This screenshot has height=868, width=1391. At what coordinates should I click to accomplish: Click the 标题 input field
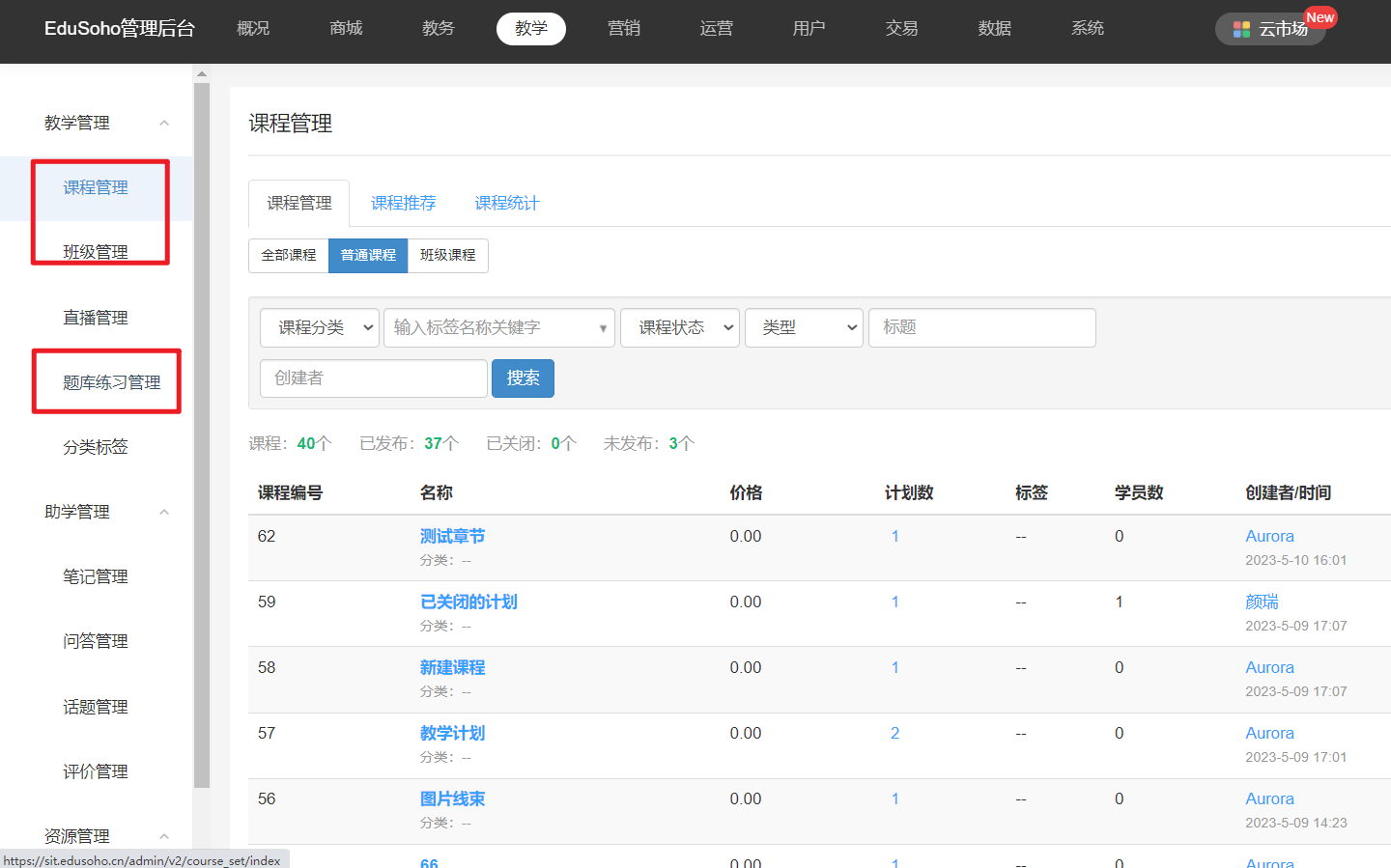[982, 327]
